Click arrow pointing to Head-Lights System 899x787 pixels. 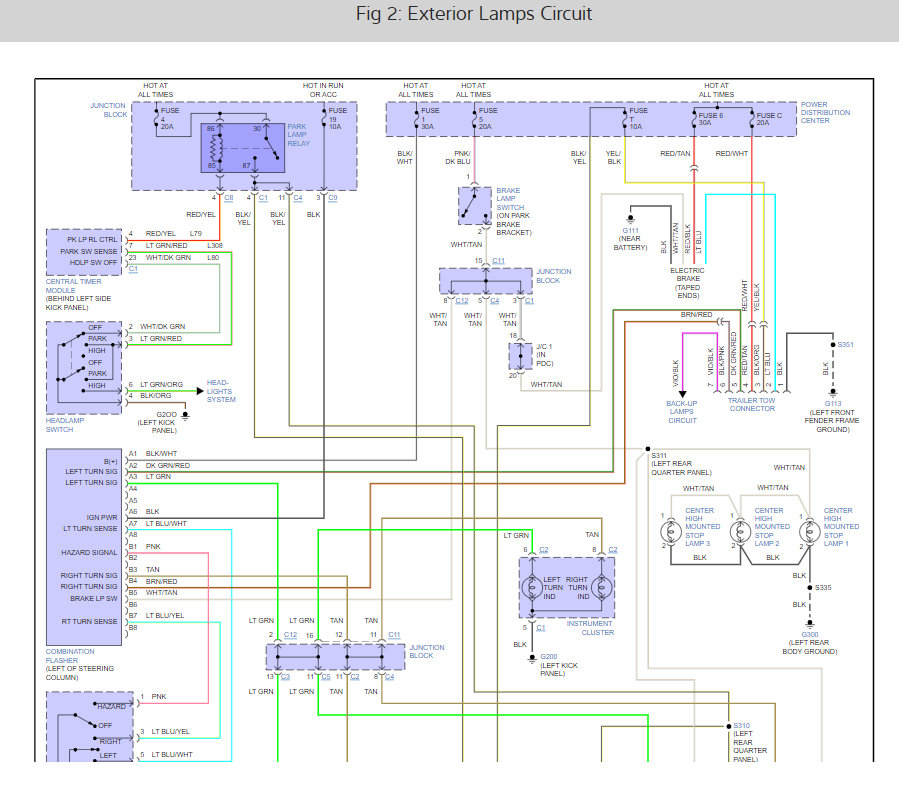click(200, 391)
